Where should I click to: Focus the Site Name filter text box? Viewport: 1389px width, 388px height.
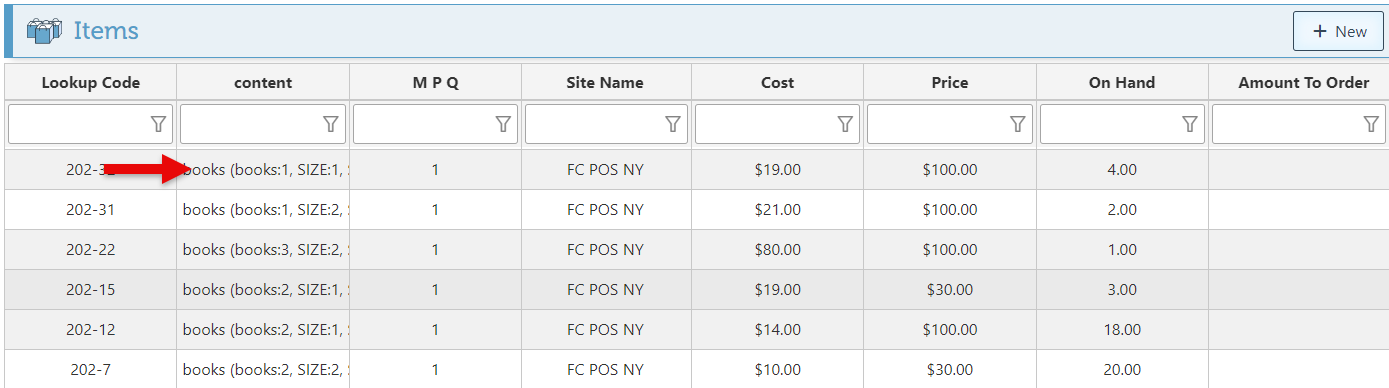(595, 124)
